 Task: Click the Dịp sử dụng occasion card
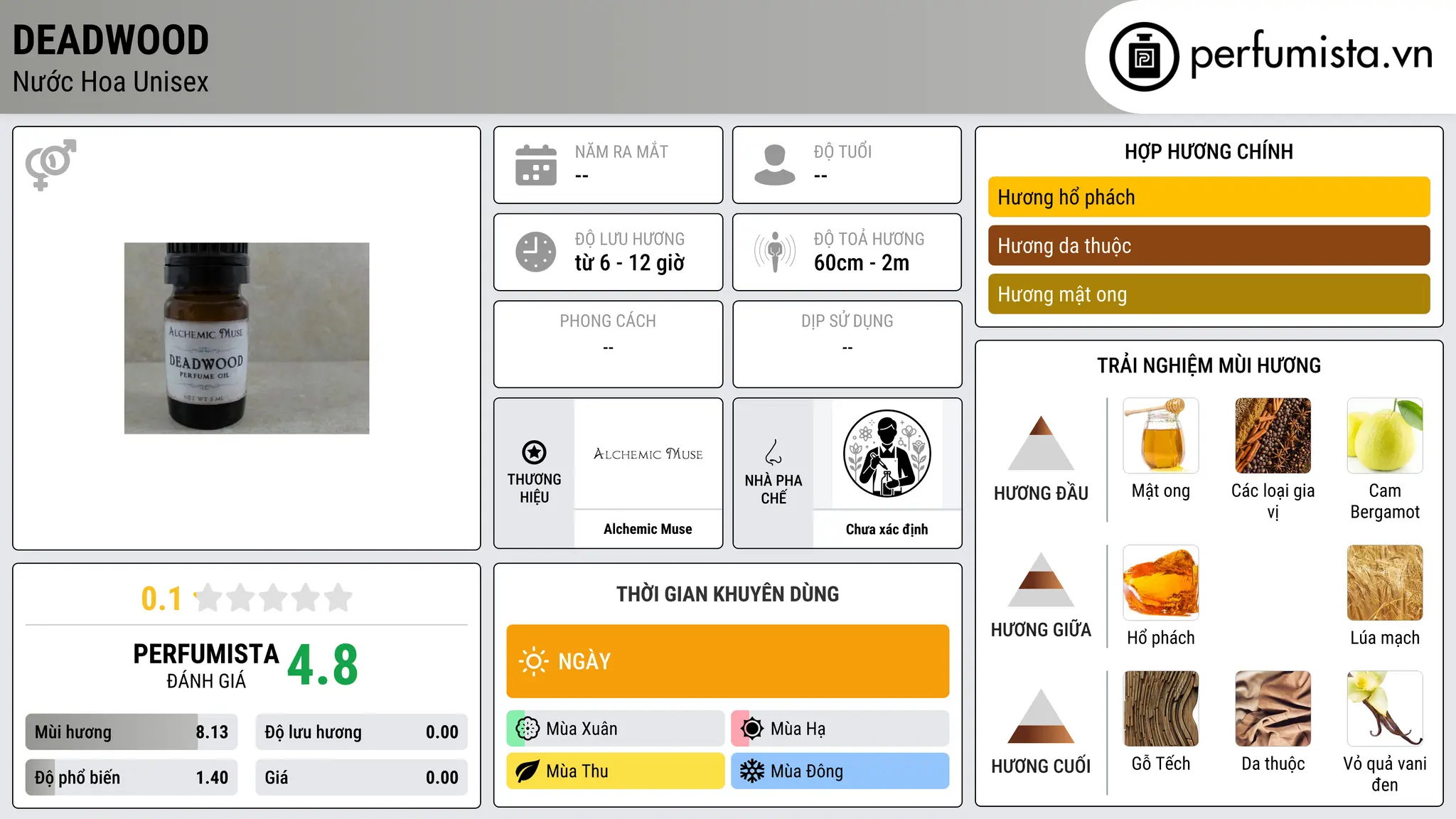coord(847,344)
